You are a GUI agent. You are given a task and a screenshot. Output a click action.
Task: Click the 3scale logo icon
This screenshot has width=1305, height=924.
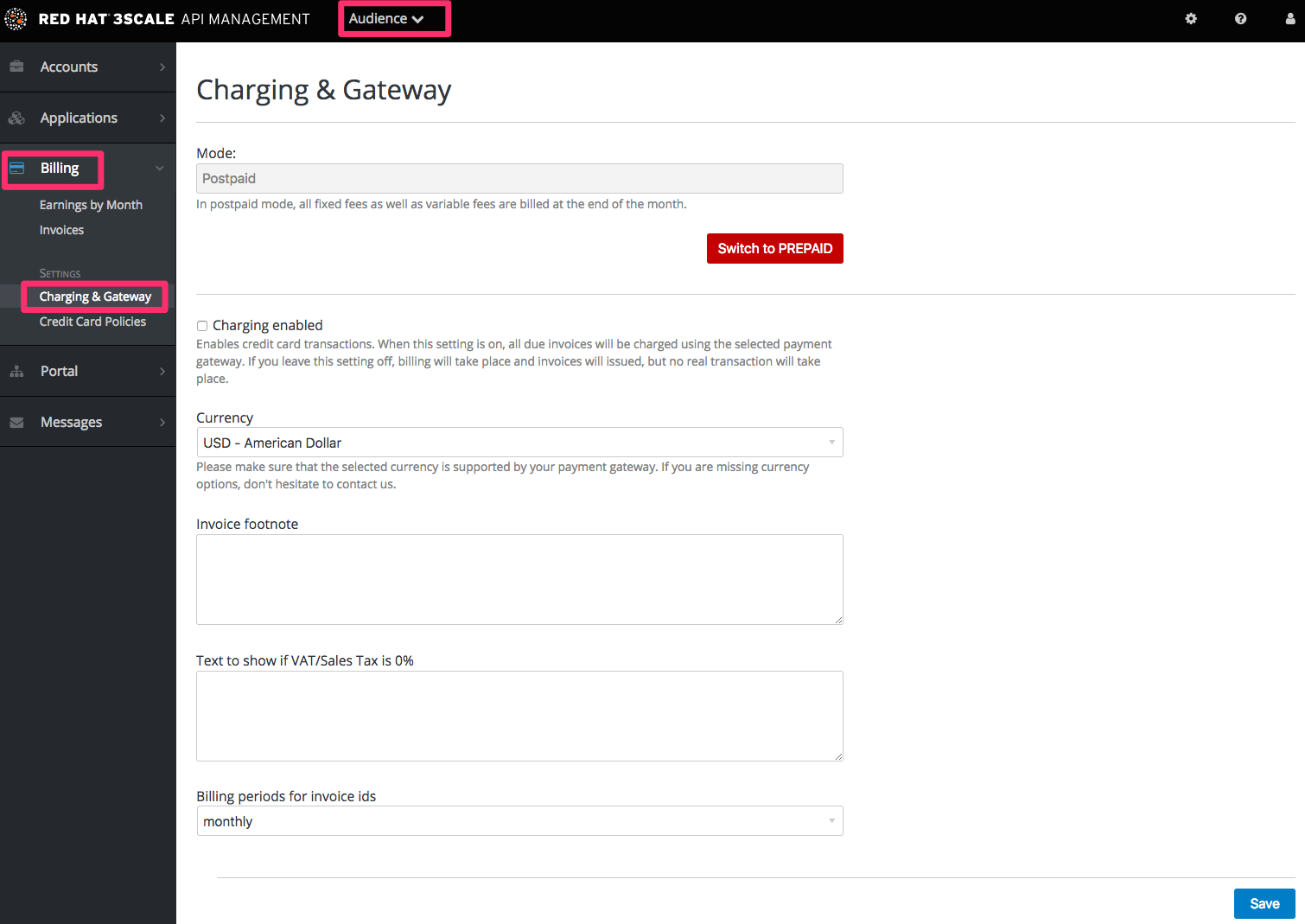coord(16,19)
